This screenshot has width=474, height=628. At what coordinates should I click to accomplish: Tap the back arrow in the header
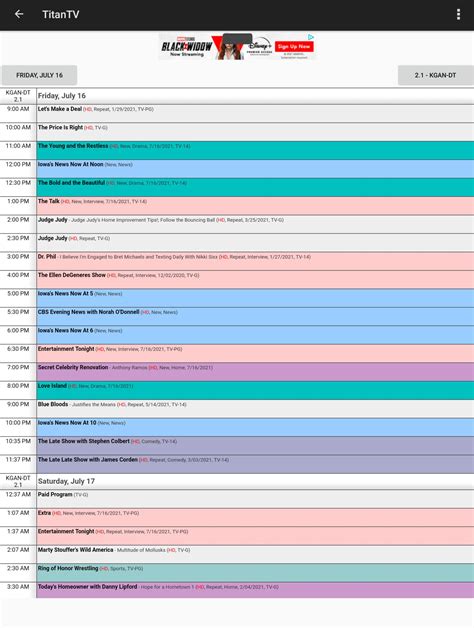pos(19,14)
